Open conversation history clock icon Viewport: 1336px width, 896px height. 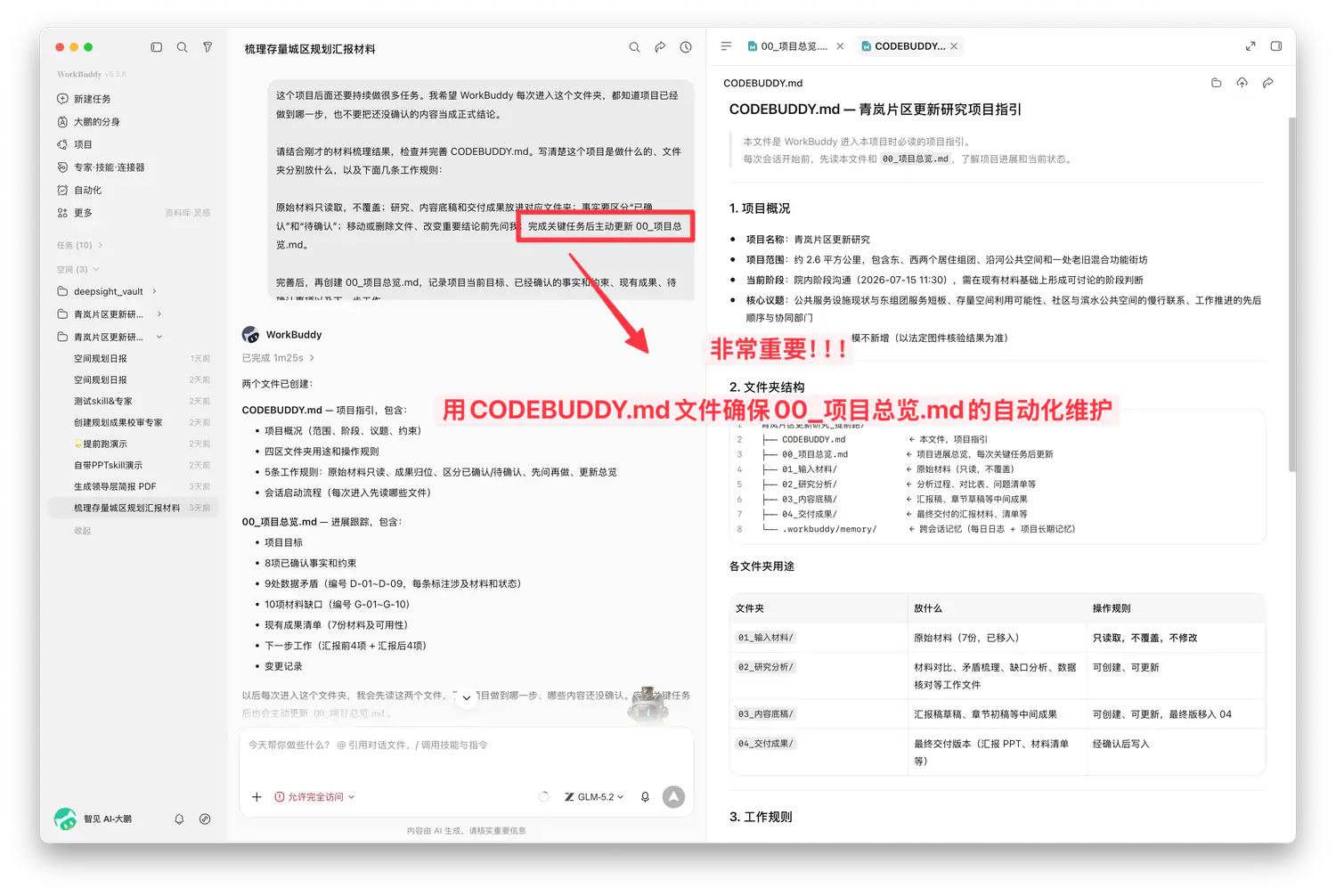coord(686,47)
